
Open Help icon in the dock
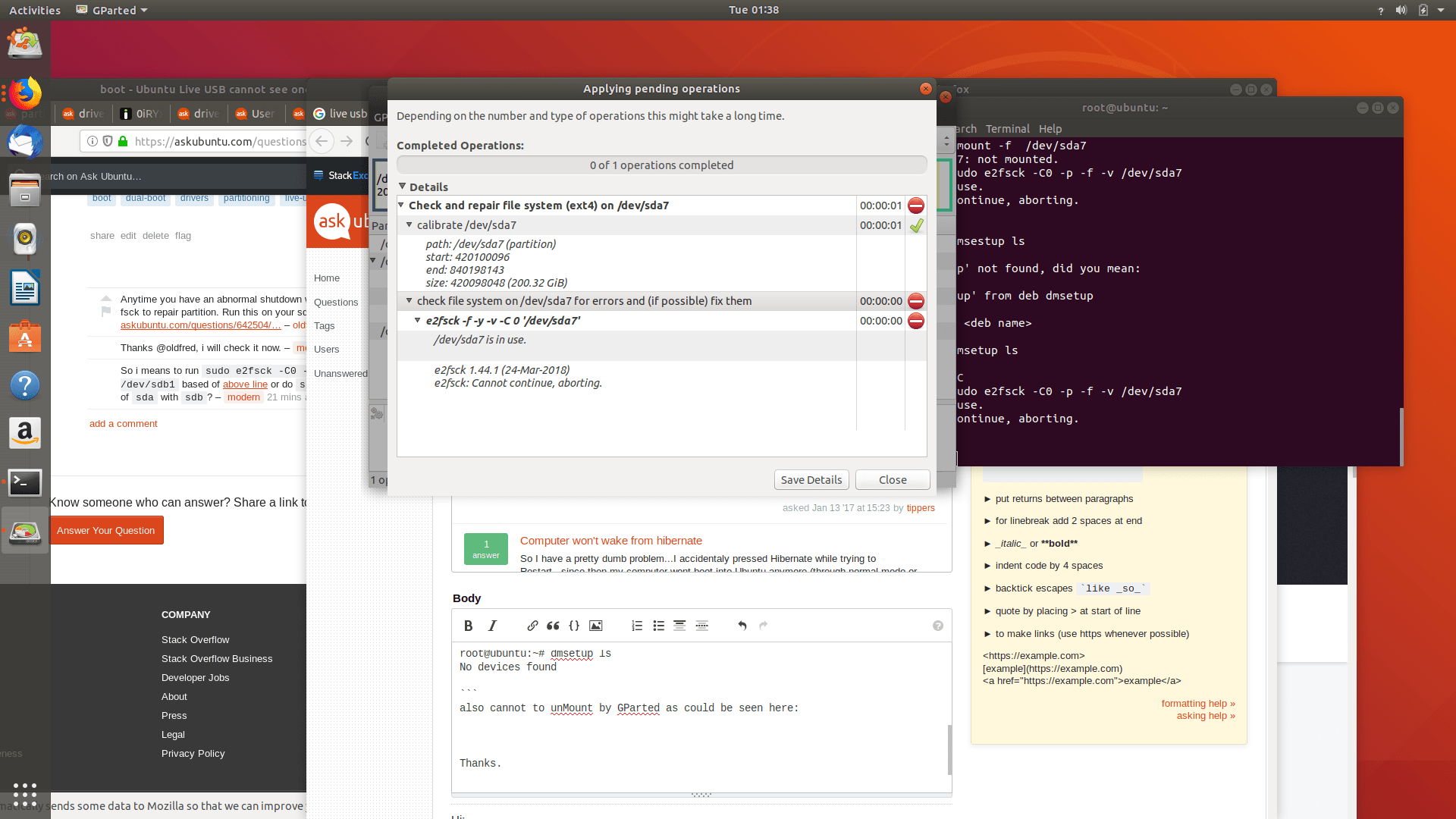25,385
